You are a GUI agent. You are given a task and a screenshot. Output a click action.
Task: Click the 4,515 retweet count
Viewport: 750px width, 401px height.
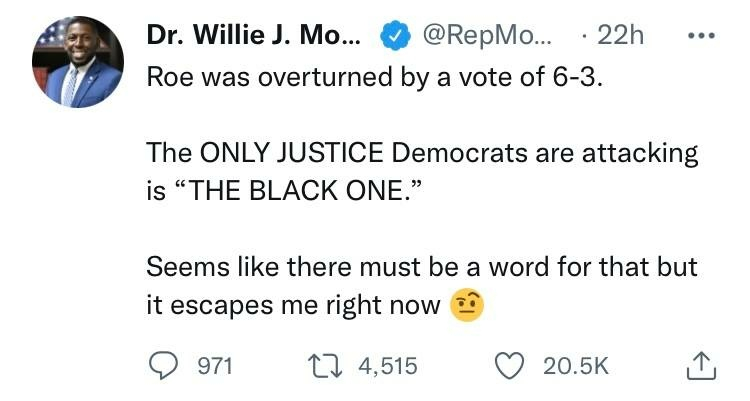pyautogui.click(x=385, y=366)
